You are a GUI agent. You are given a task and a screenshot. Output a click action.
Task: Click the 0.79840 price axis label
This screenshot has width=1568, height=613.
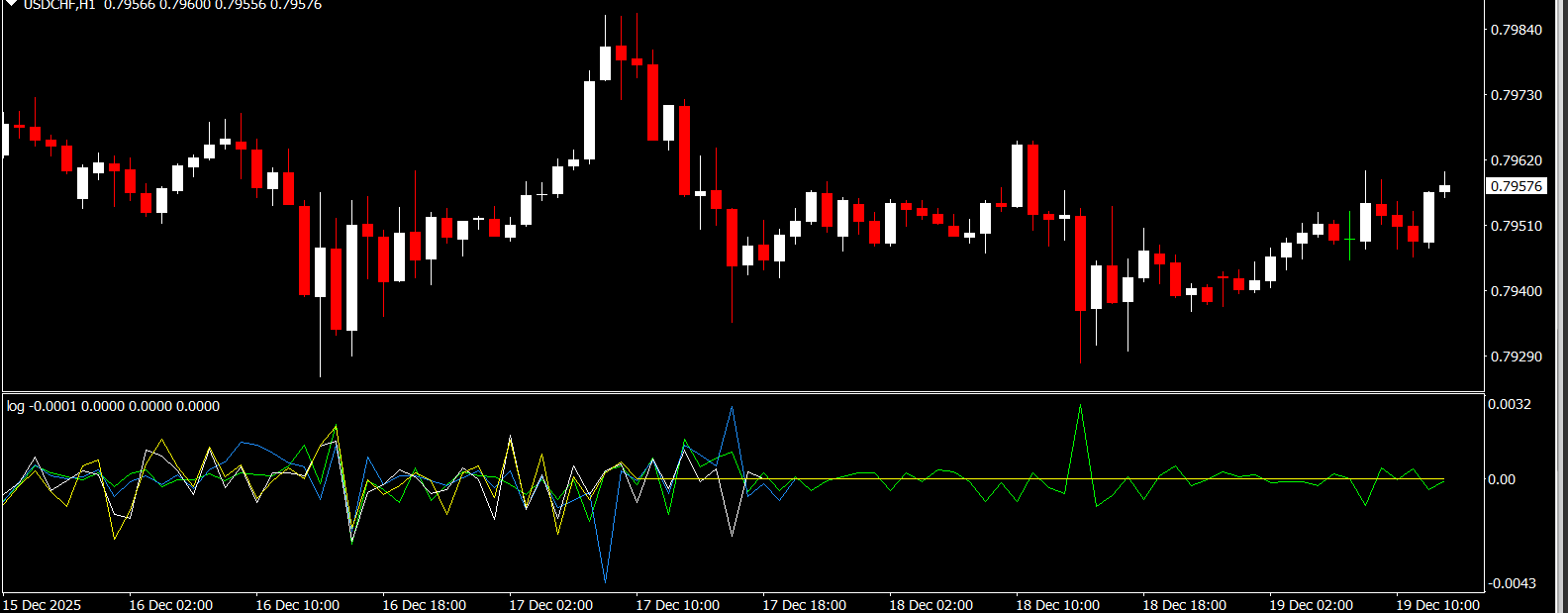1516,30
